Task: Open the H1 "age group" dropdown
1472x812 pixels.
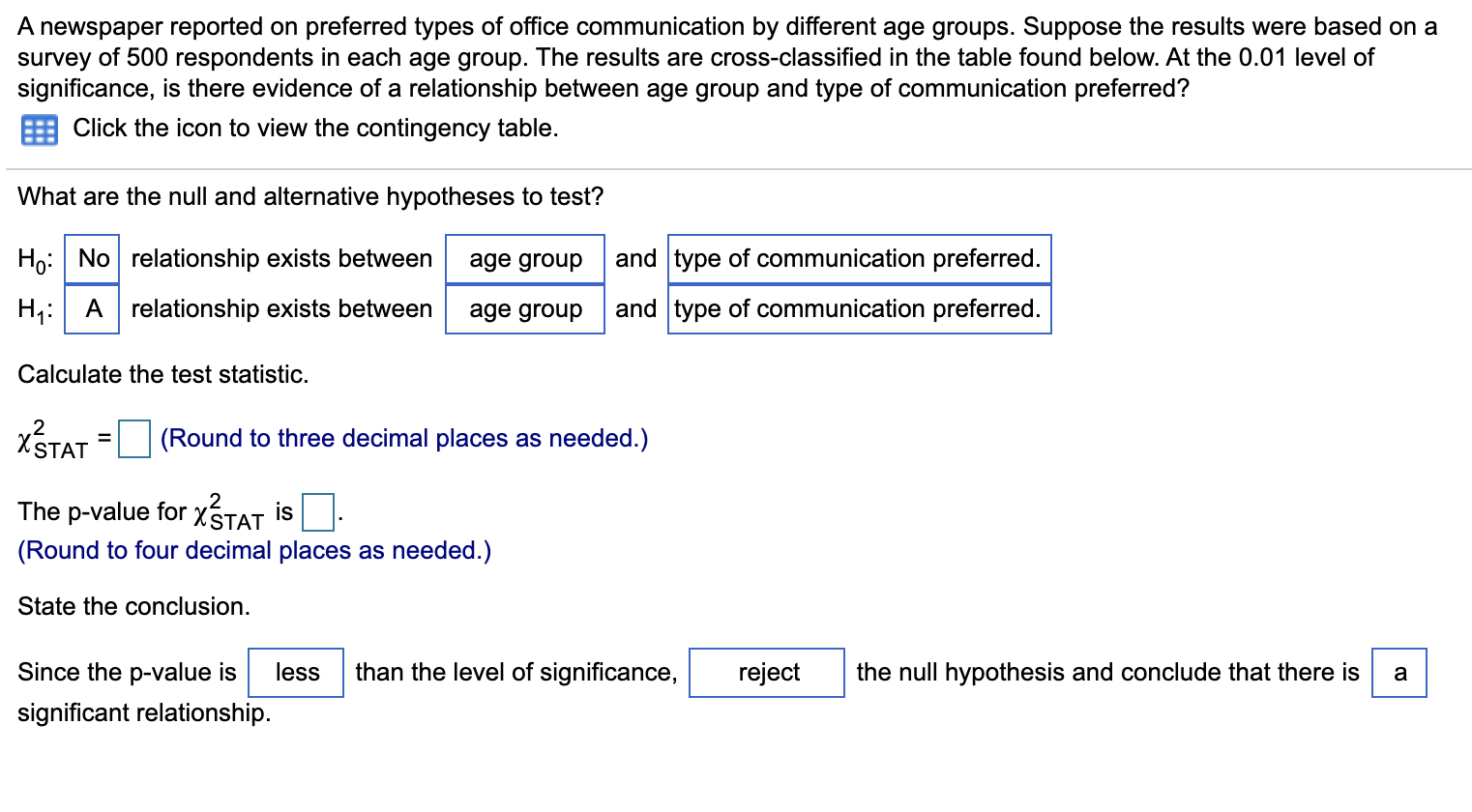Action: 525,308
